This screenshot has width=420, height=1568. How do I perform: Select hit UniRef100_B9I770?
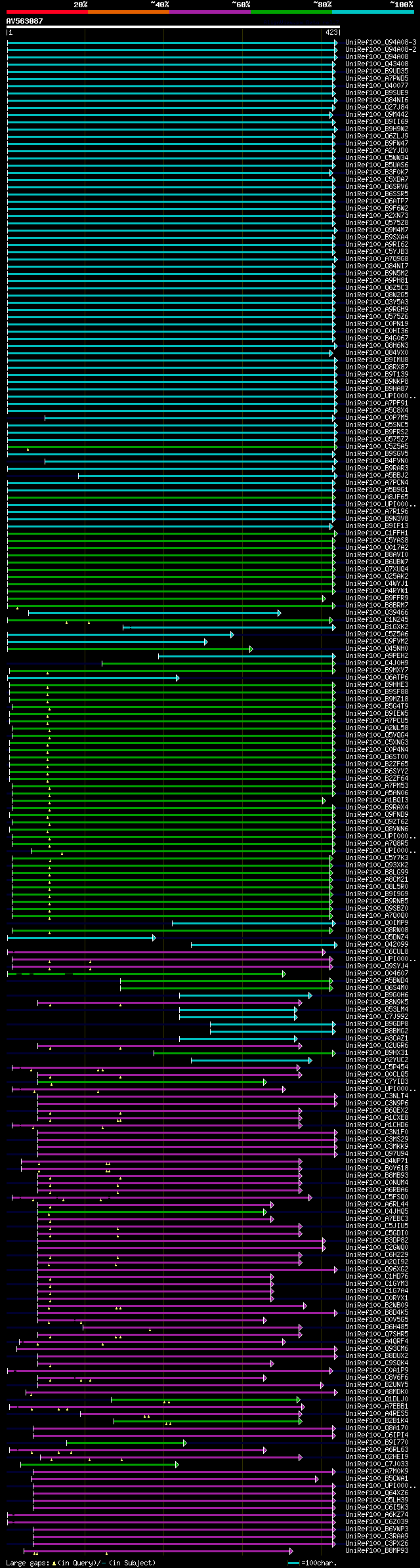377,1443
